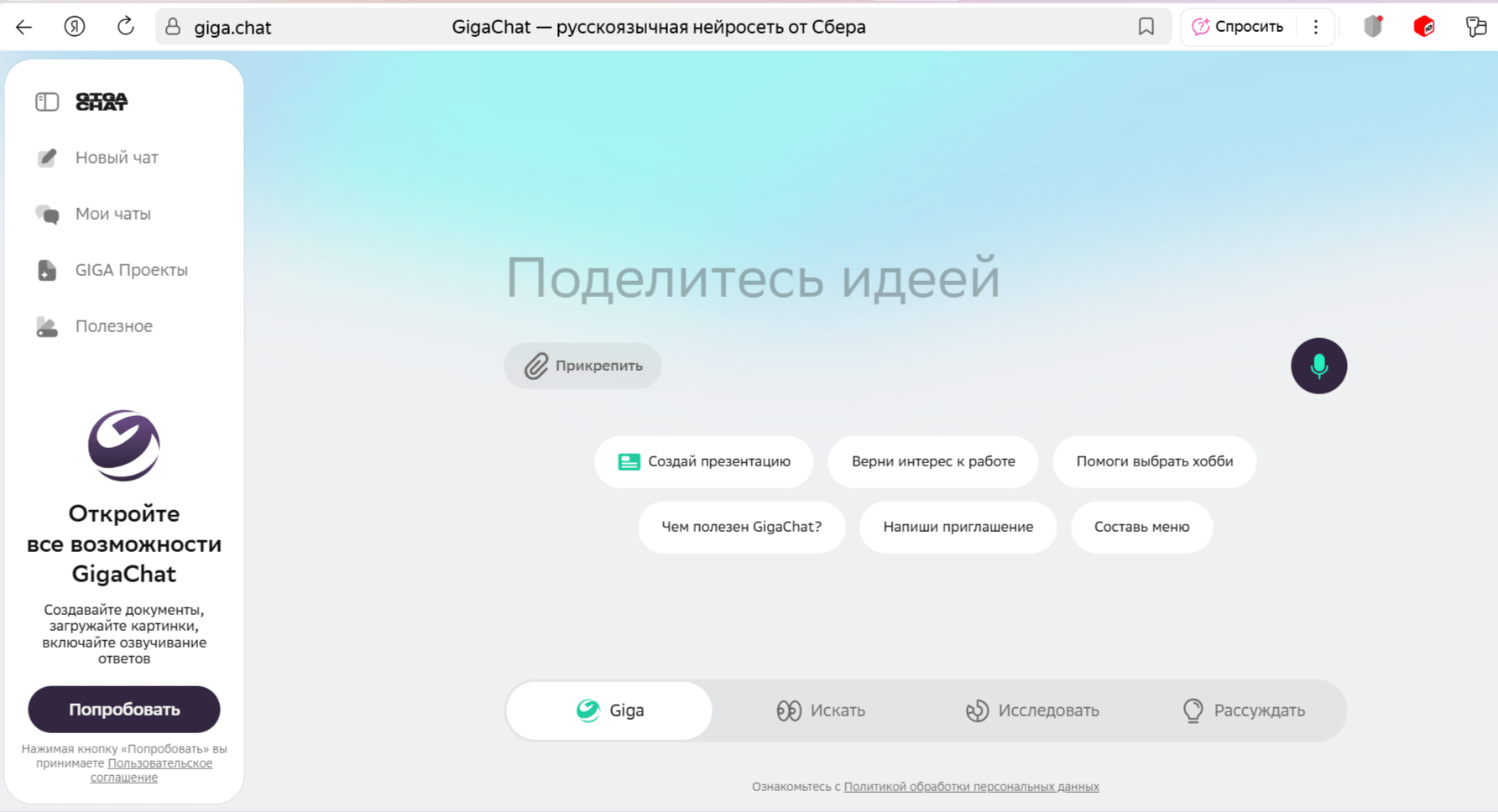Bookmark this page in address bar
1498x812 pixels.
[x=1146, y=27]
